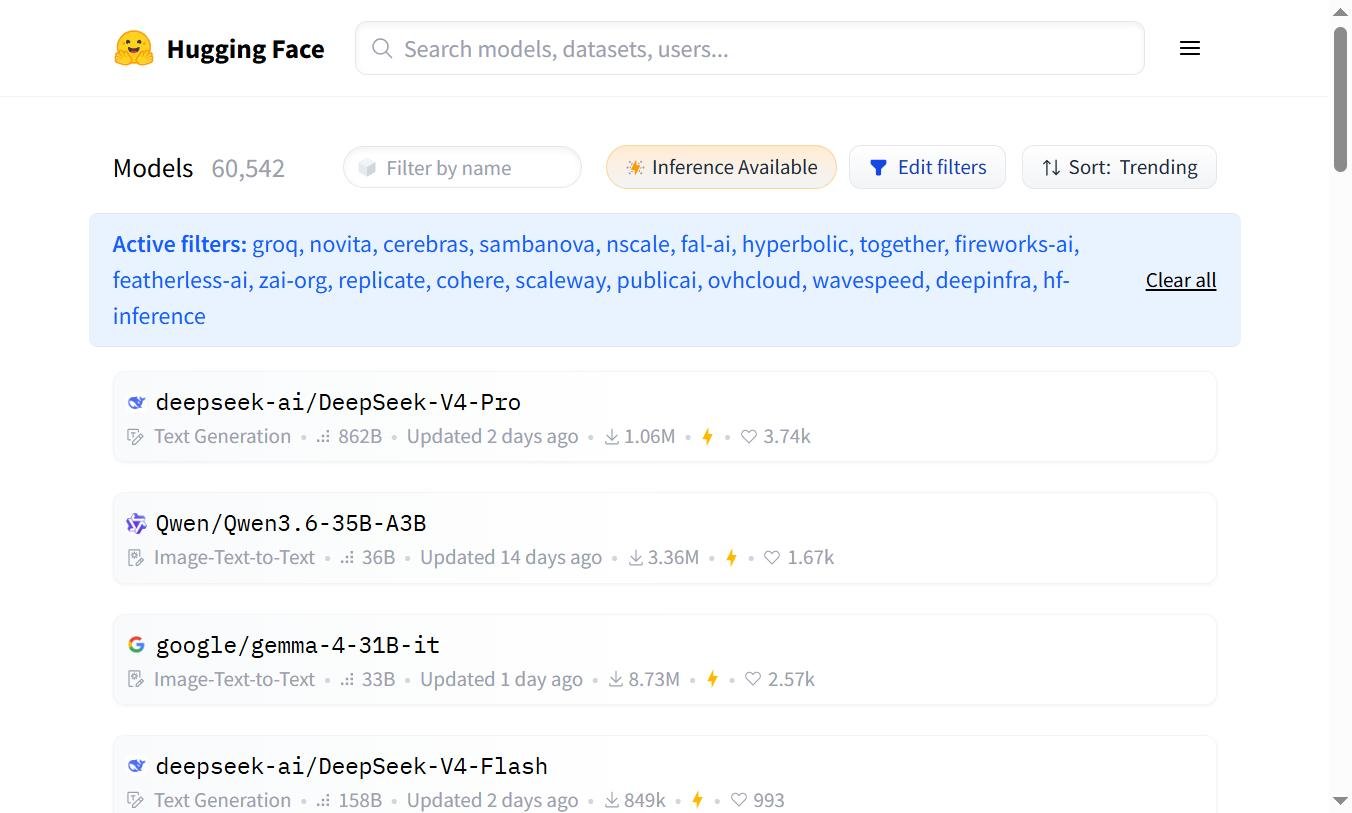Viewport: 1352px width, 813px height.
Task: Click the lightning bolt icon on Qwen3.6-35B-A3B row
Action: click(x=731, y=558)
